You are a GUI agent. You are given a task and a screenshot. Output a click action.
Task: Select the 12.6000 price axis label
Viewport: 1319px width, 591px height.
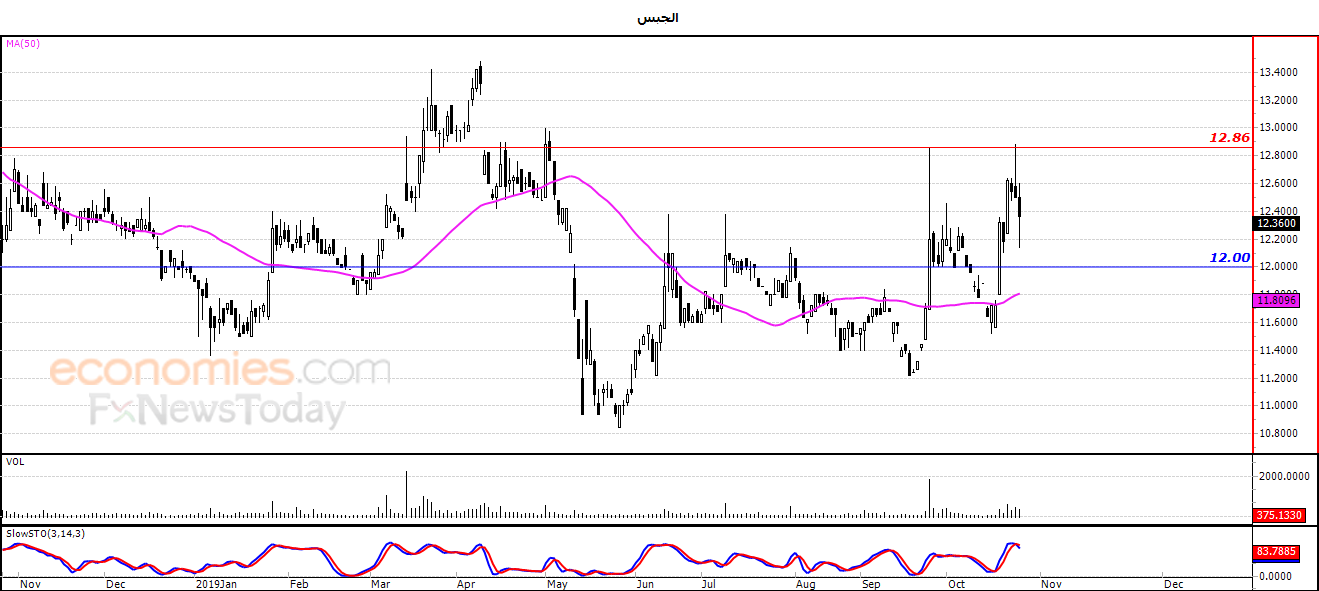(x=1278, y=184)
